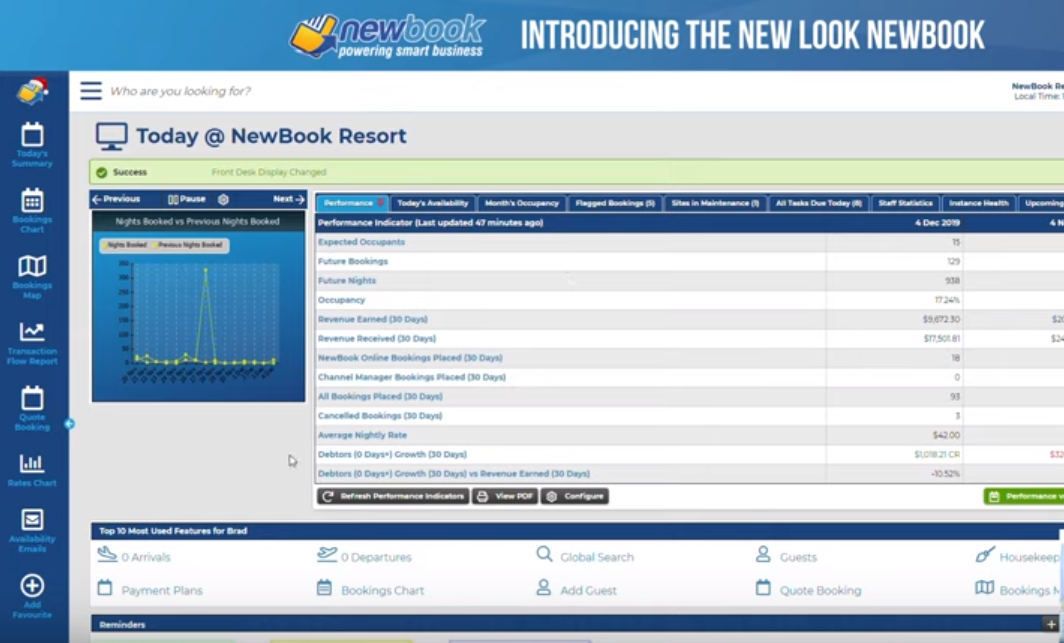This screenshot has height=643, width=1064.
Task: Click Revenue Received (30 Days) link
Action: coord(377,338)
